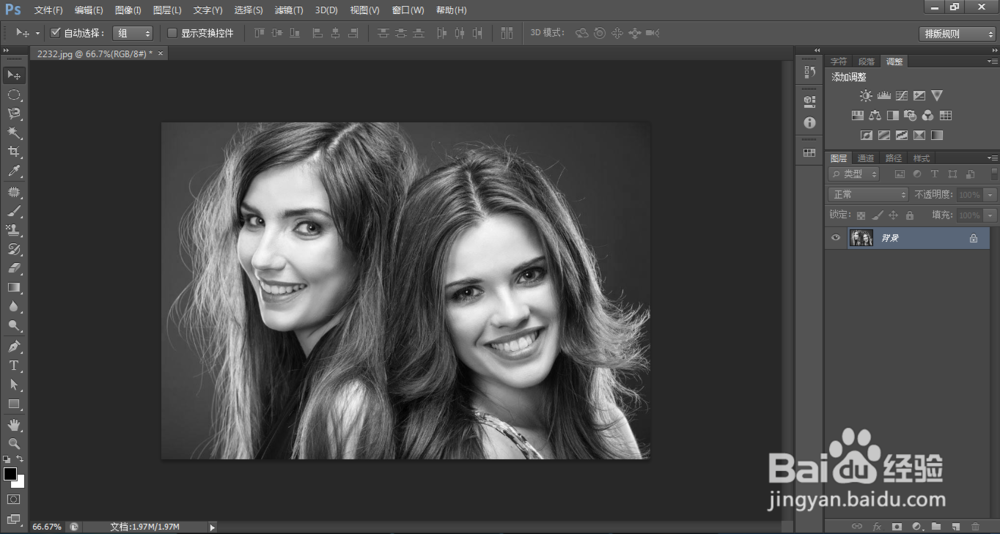The width and height of the screenshot is (1000, 534).
Task: Open the 组 auto-select dropdown
Action: coord(133,33)
